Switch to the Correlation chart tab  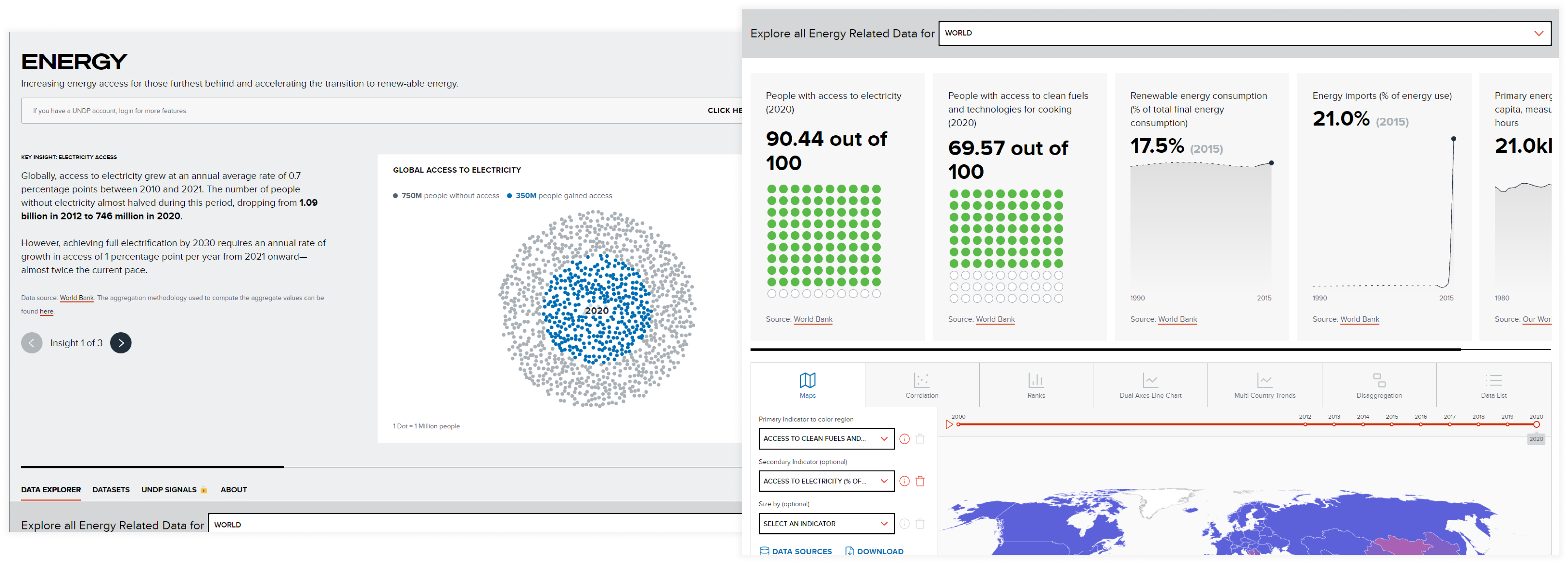tap(922, 385)
